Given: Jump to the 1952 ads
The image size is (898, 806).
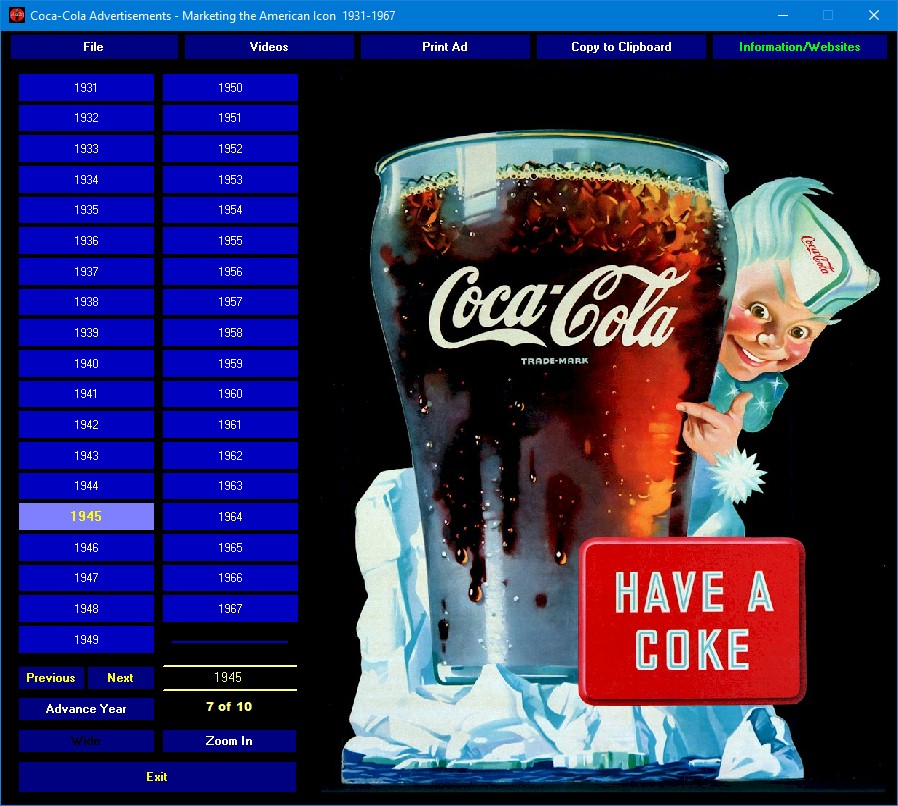Looking at the screenshot, I should tap(230, 149).
